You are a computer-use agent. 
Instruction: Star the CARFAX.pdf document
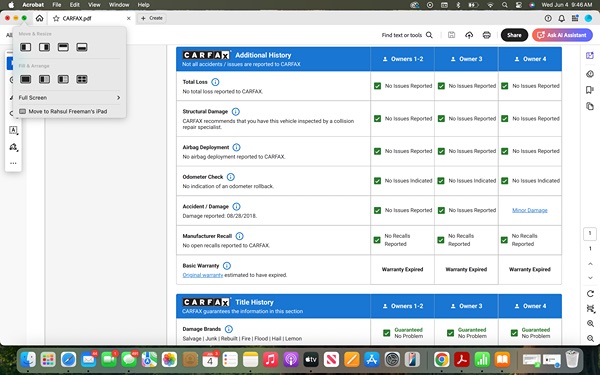(56, 18)
